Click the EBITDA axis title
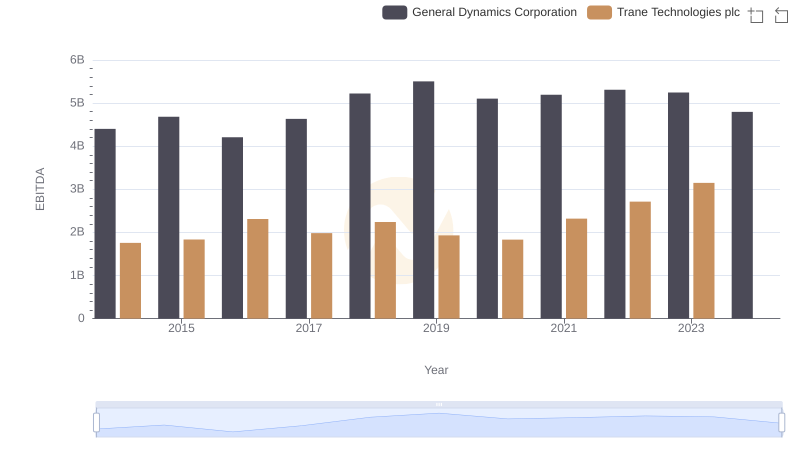This screenshot has width=800, height=461. pyautogui.click(x=40, y=189)
